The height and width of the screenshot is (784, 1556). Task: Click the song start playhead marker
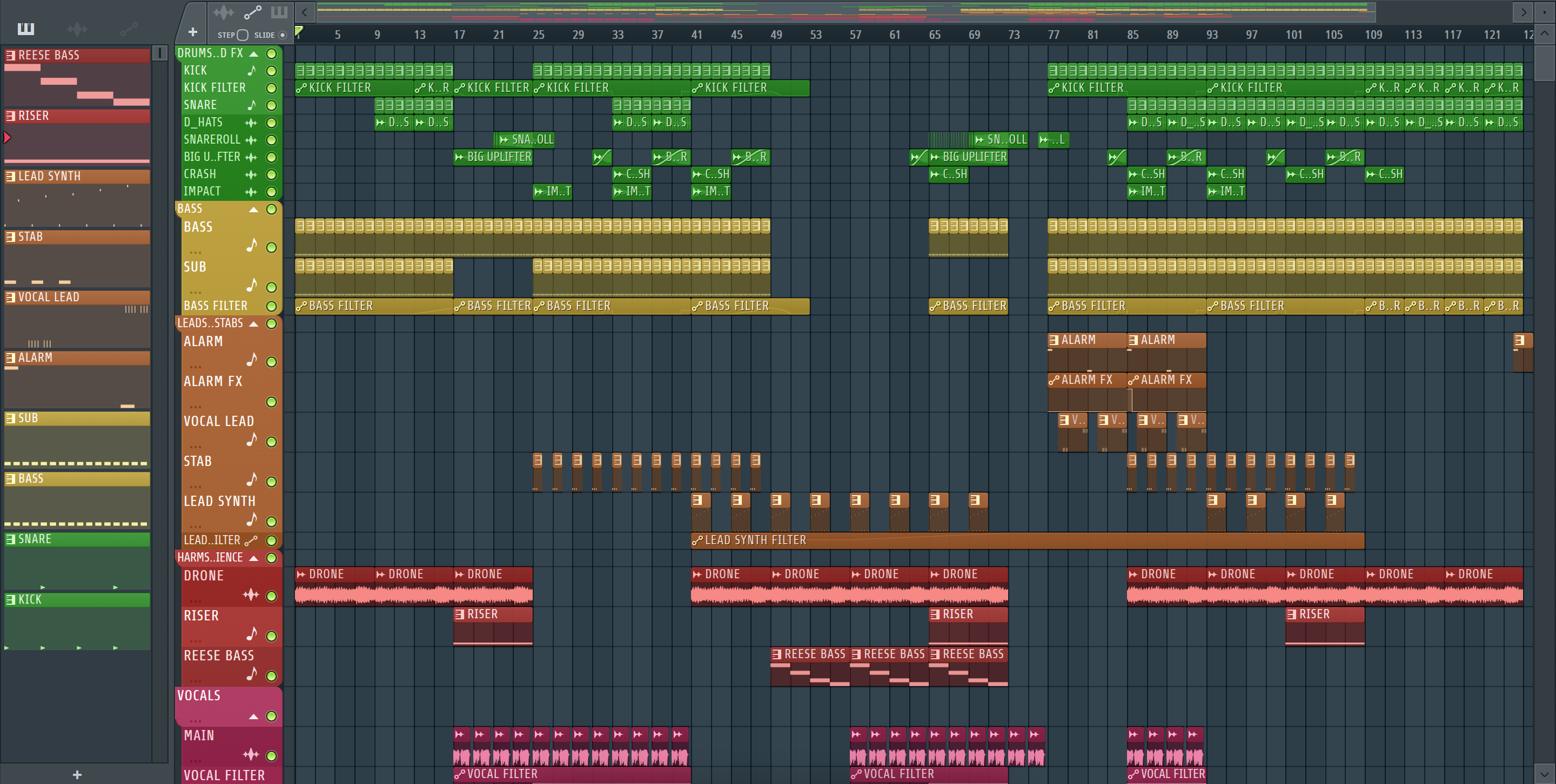(x=298, y=30)
